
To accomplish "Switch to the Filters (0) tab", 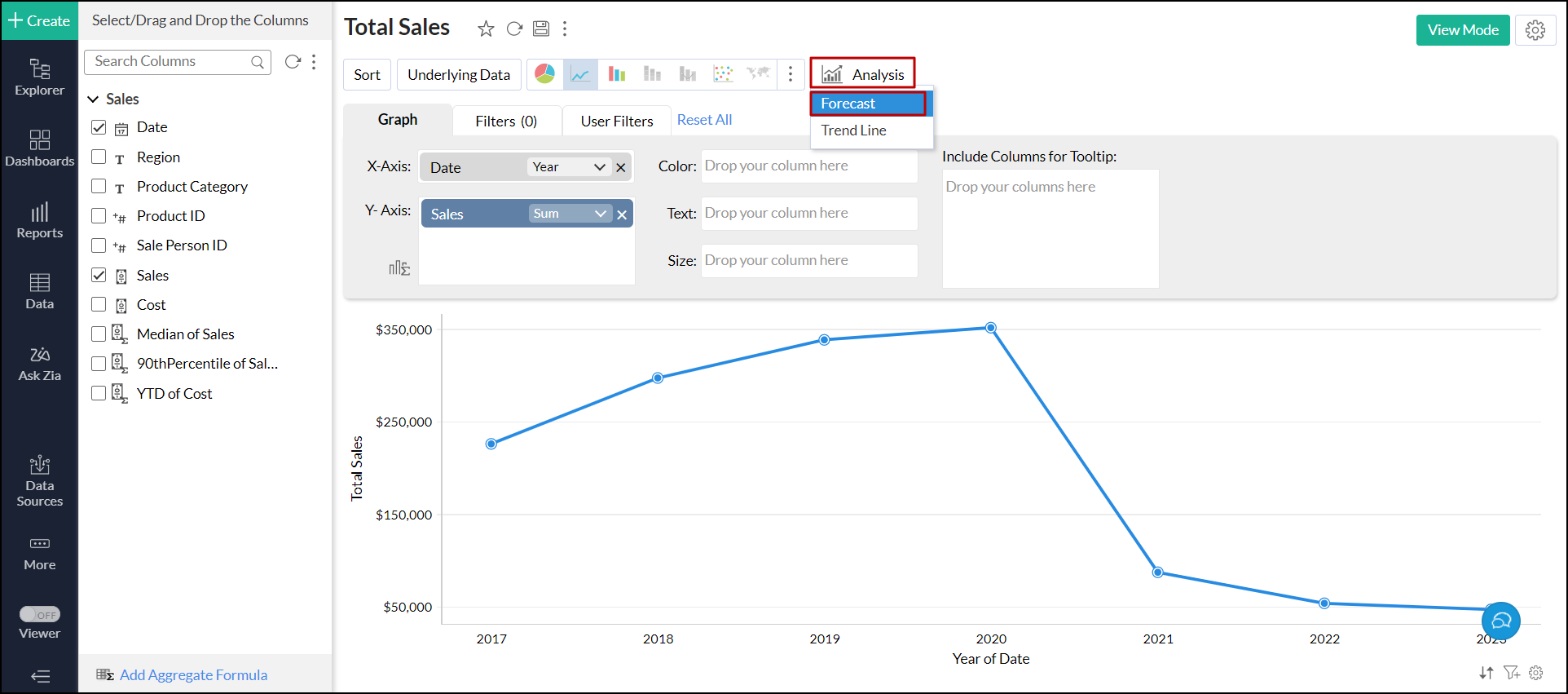I will 506,121.
